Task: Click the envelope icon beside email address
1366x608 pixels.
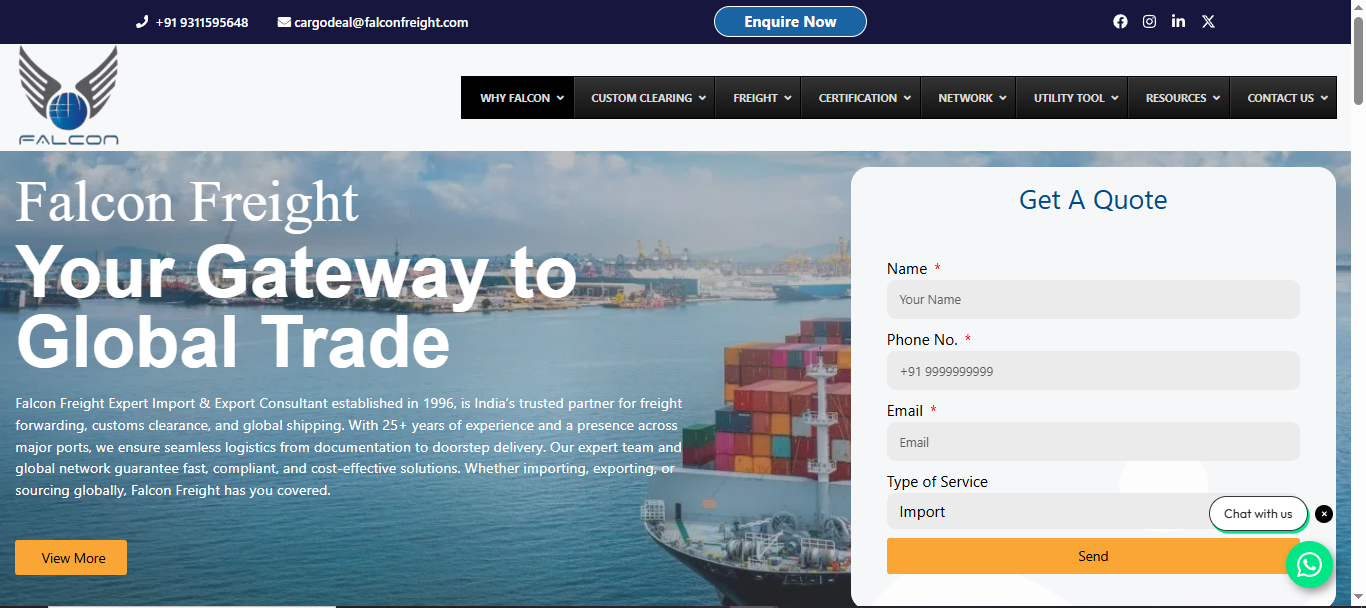Action: 284,22
